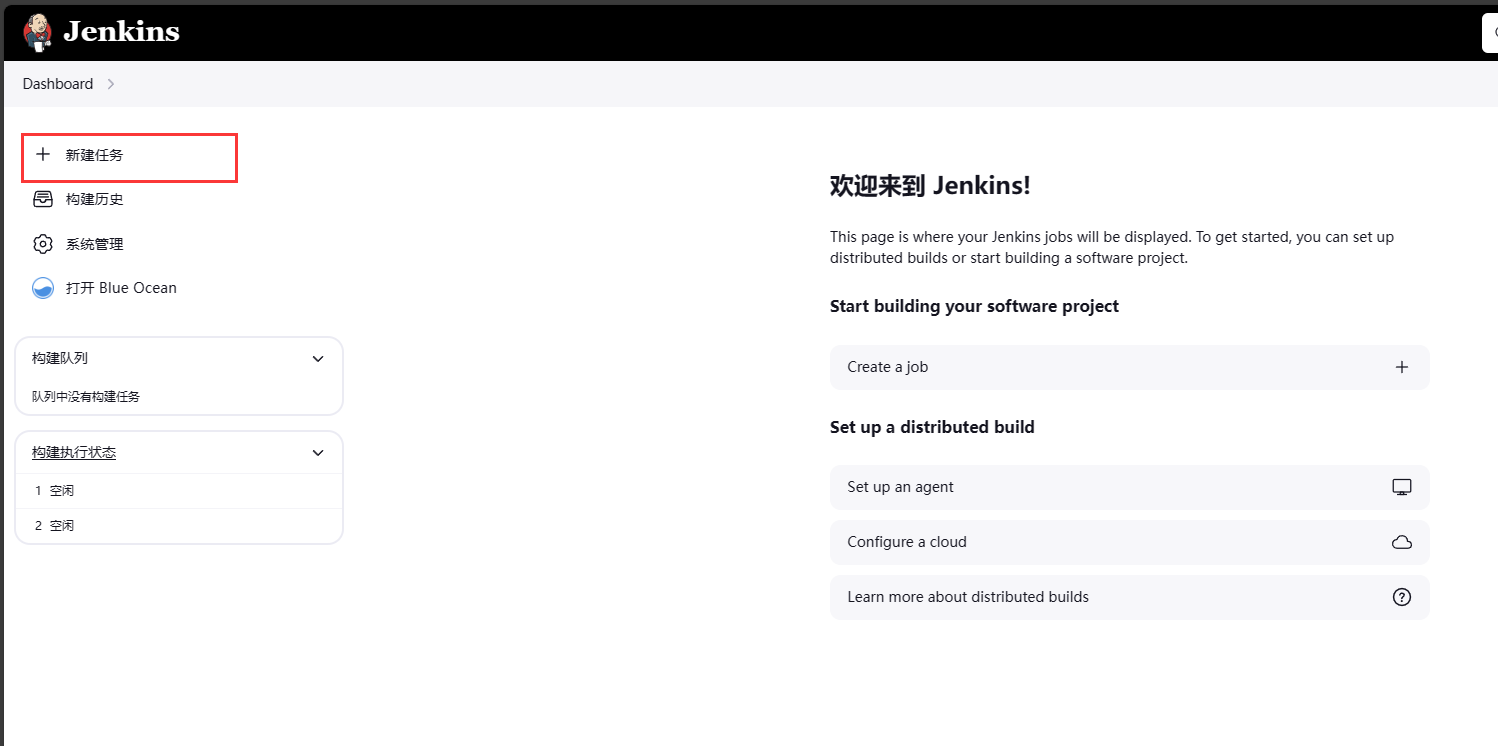Select the 新建任务 sidebar label
Screen dimensions: 1498x746
[95, 155]
